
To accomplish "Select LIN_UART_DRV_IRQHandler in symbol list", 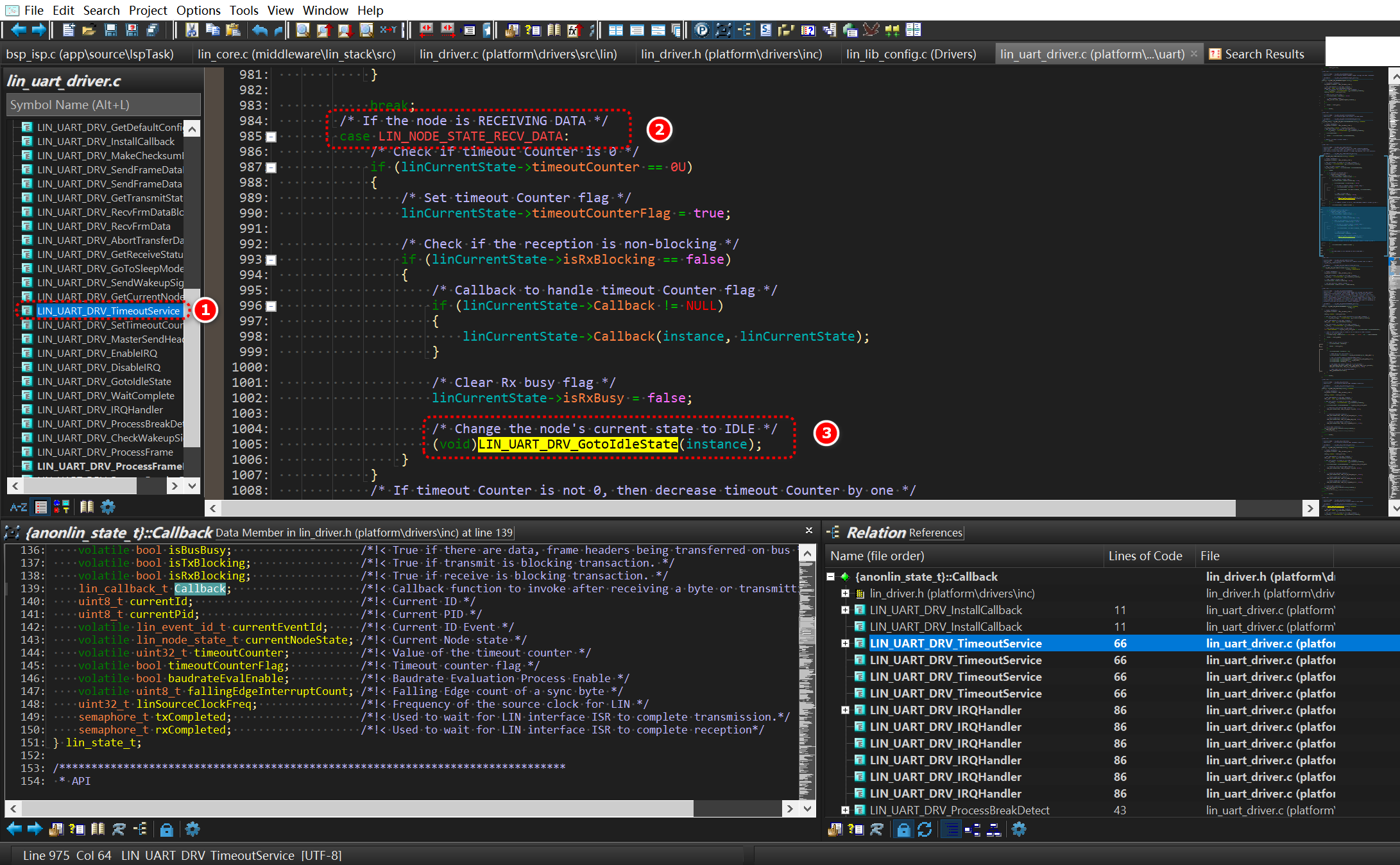I will coord(99,409).
